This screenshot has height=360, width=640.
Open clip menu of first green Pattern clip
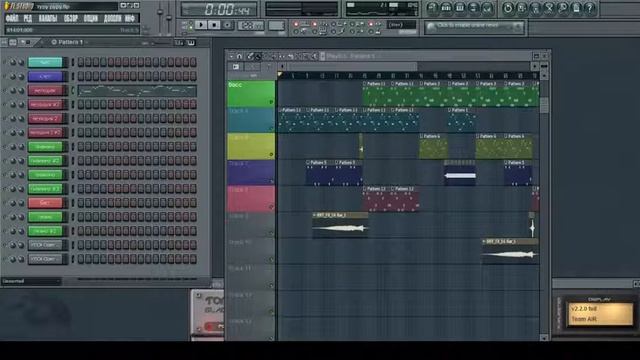(364, 84)
